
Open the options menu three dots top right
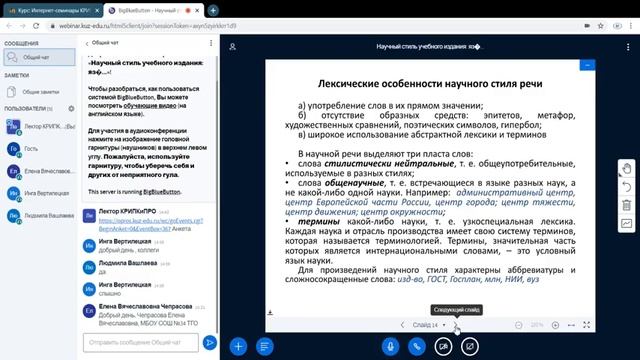click(628, 47)
